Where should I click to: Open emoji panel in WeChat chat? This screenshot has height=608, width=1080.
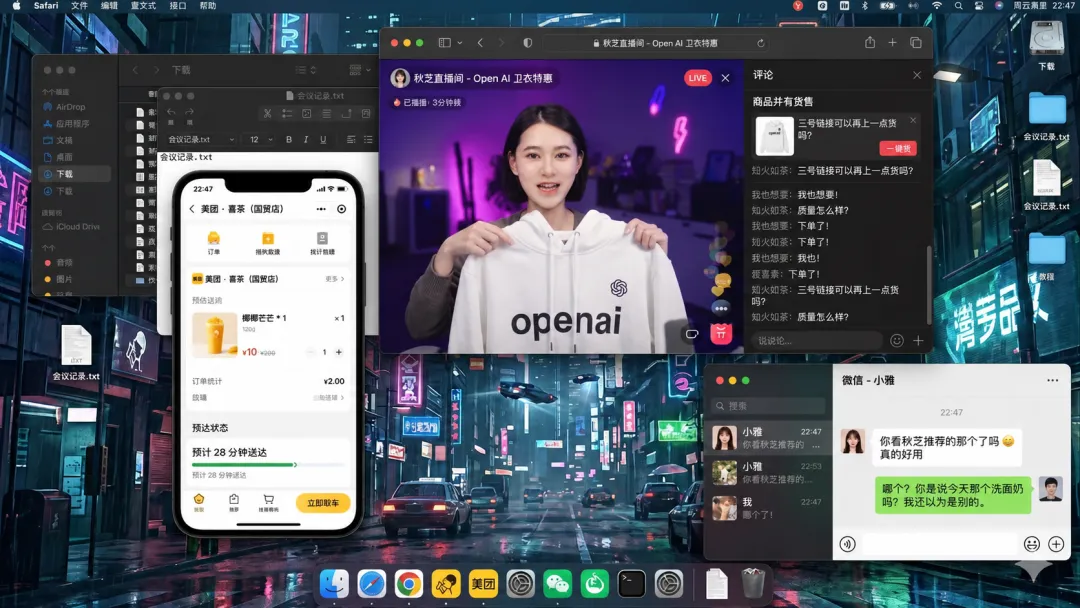1032,544
